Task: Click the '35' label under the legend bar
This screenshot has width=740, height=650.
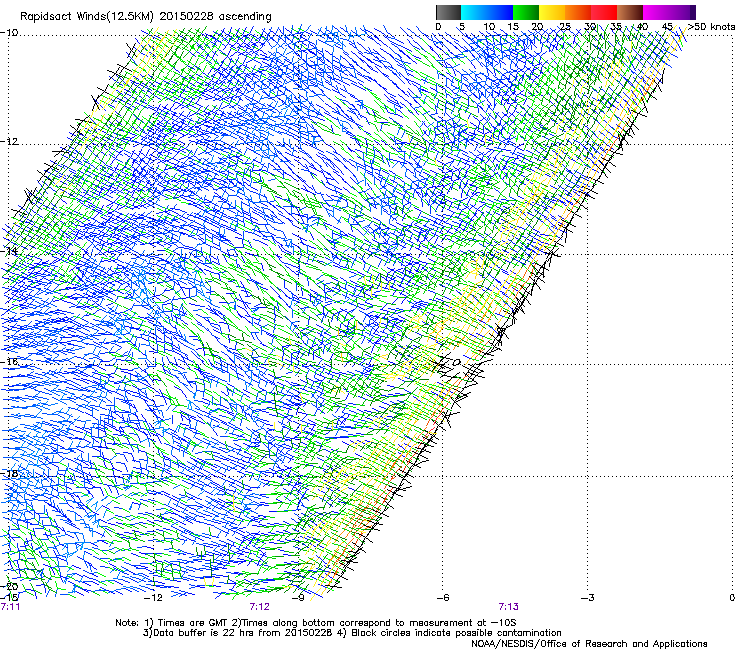Action: 616,26
